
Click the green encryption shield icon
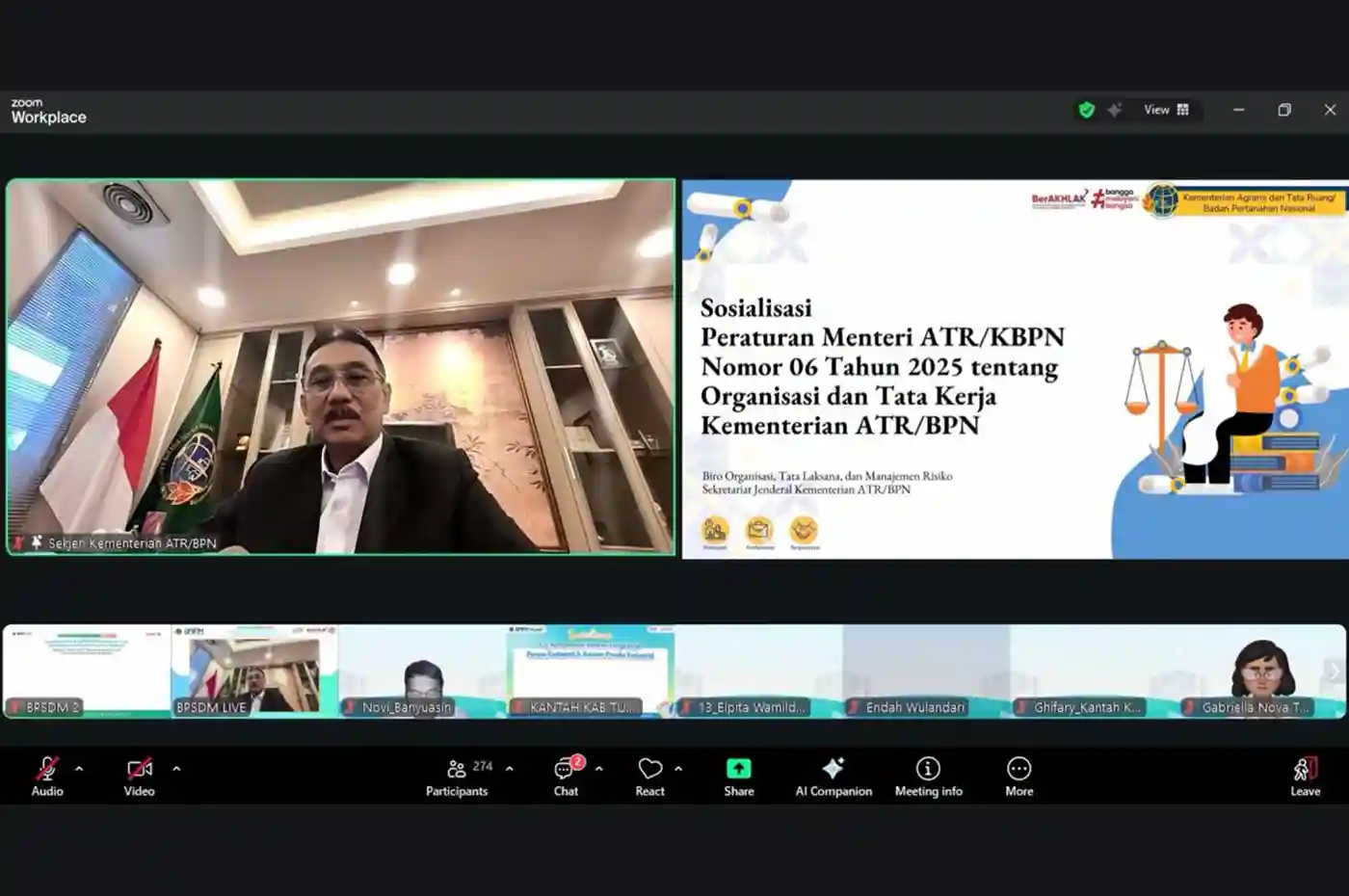(x=1088, y=110)
